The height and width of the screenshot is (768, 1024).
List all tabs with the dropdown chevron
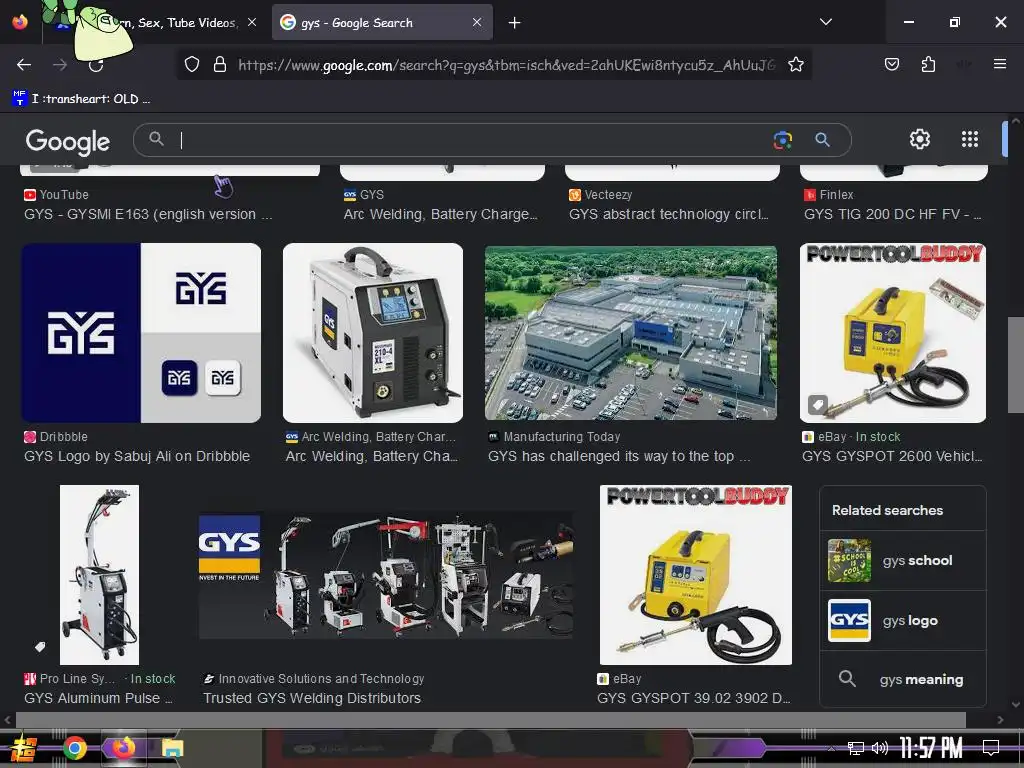coord(825,22)
